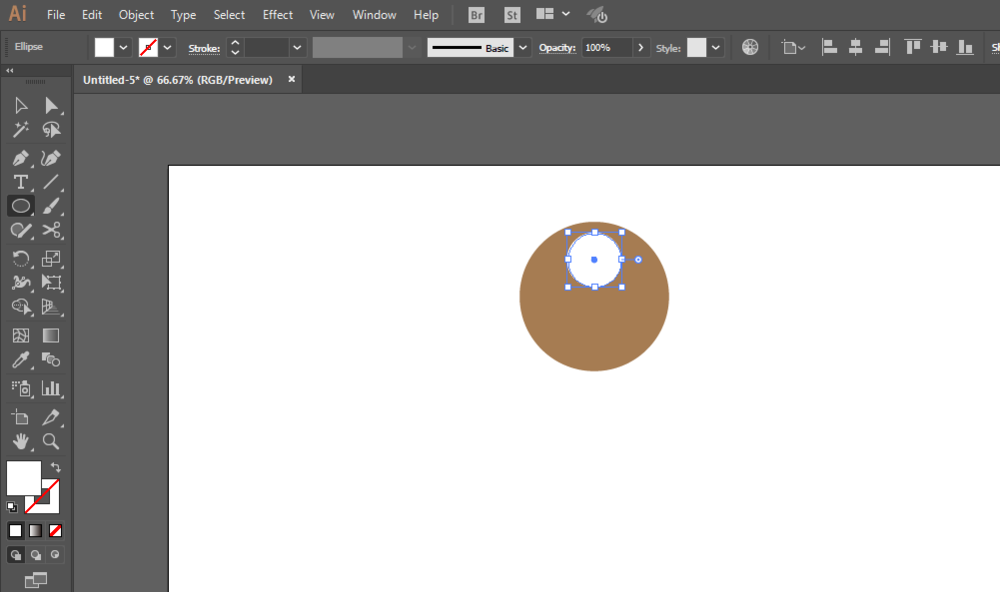Swap the fill and stroke colors
This screenshot has width=1000, height=592.
click(56, 467)
